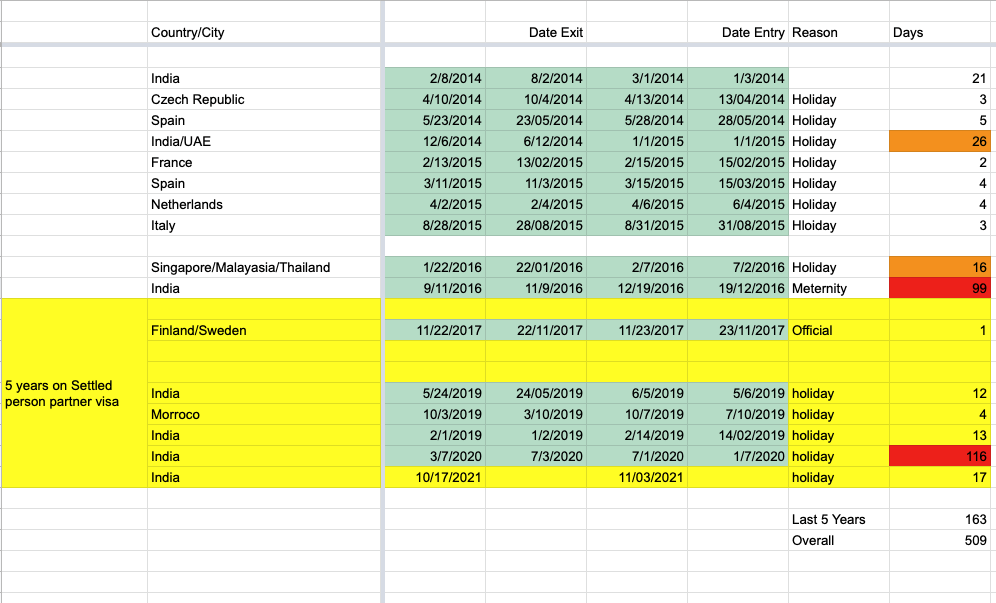Image resolution: width=996 pixels, height=603 pixels.
Task: Select the Date Entry header cell
Action: tap(738, 32)
